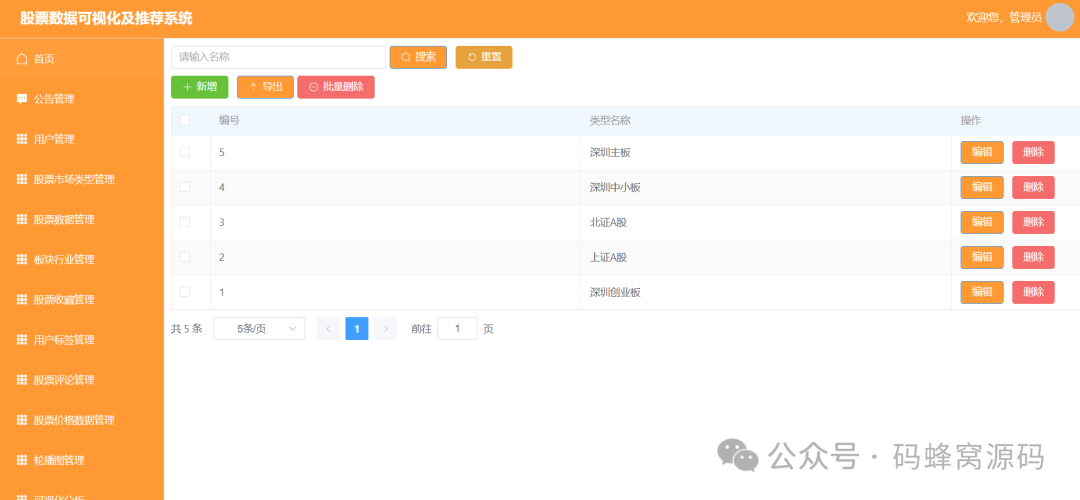1080x500 pixels.
Task: Click 编辑 for 深圳中小板
Action: point(982,187)
